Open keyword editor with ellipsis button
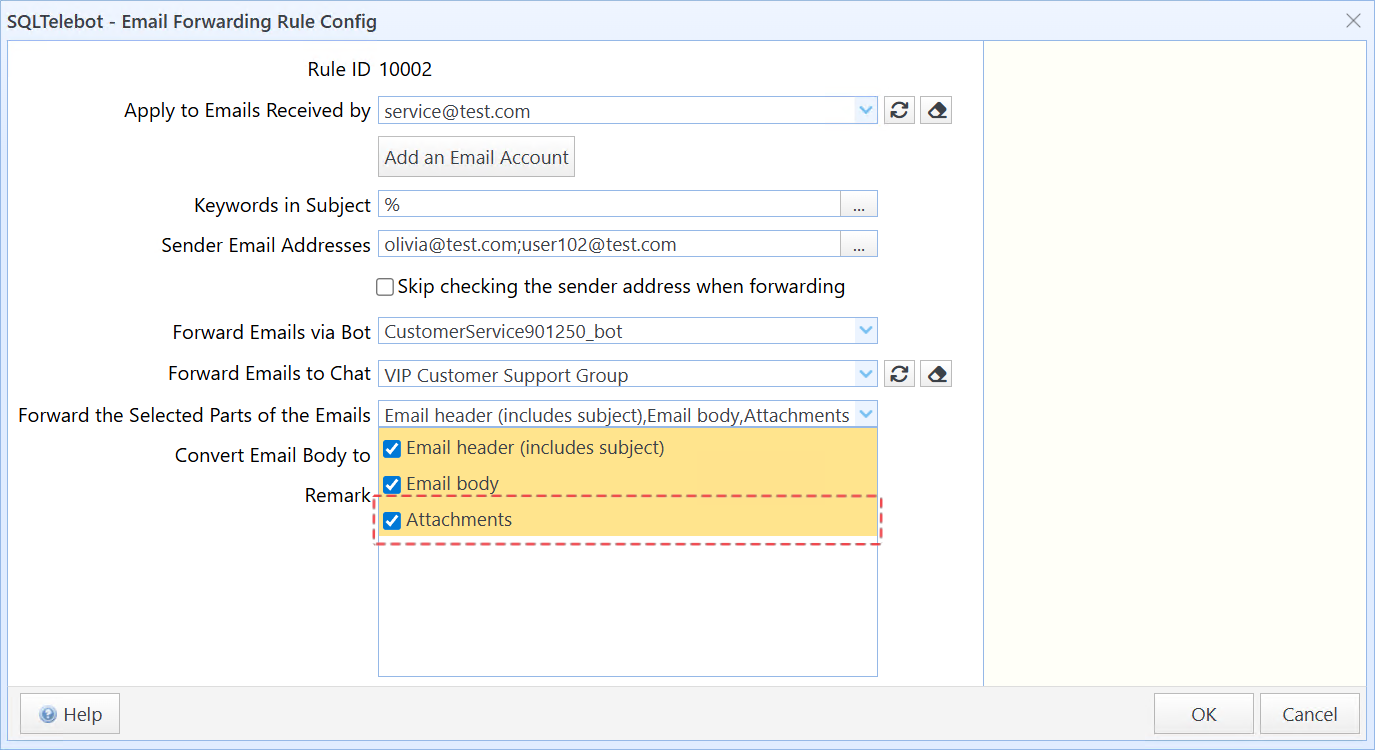1375x750 pixels. (859, 205)
